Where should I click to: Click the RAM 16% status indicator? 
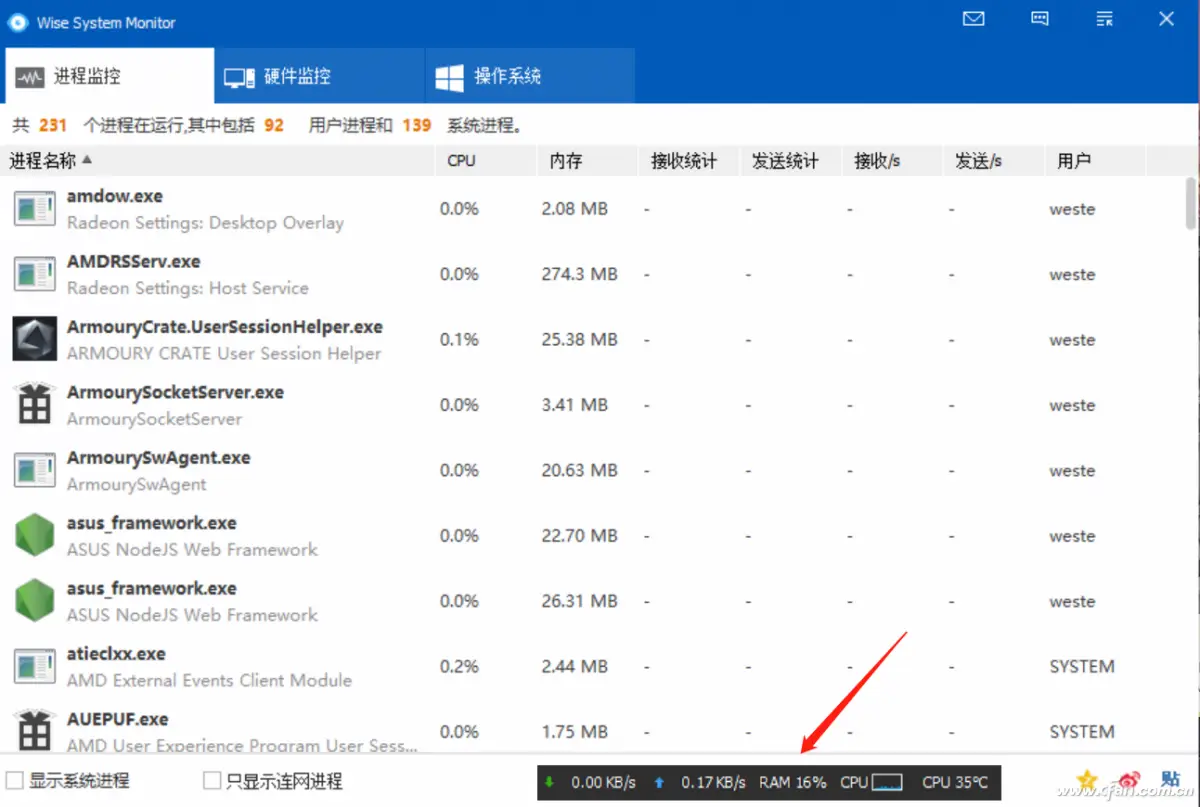[794, 783]
